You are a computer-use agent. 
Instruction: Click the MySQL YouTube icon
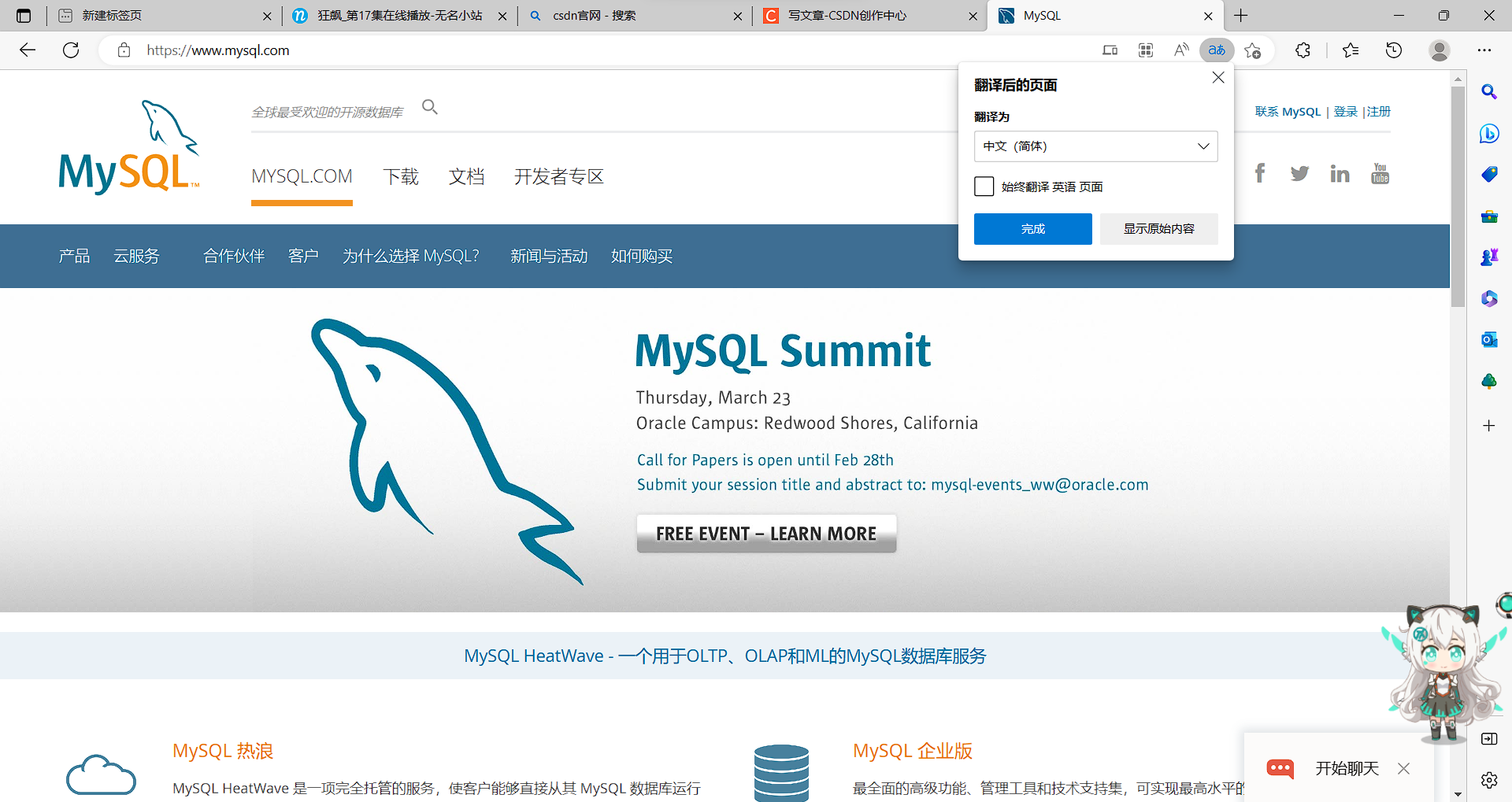(1380, 173)
